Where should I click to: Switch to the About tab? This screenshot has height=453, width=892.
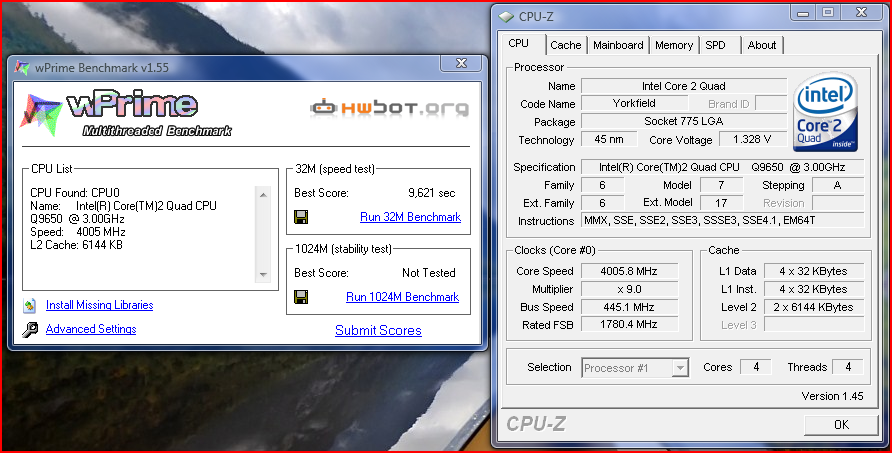762,45
